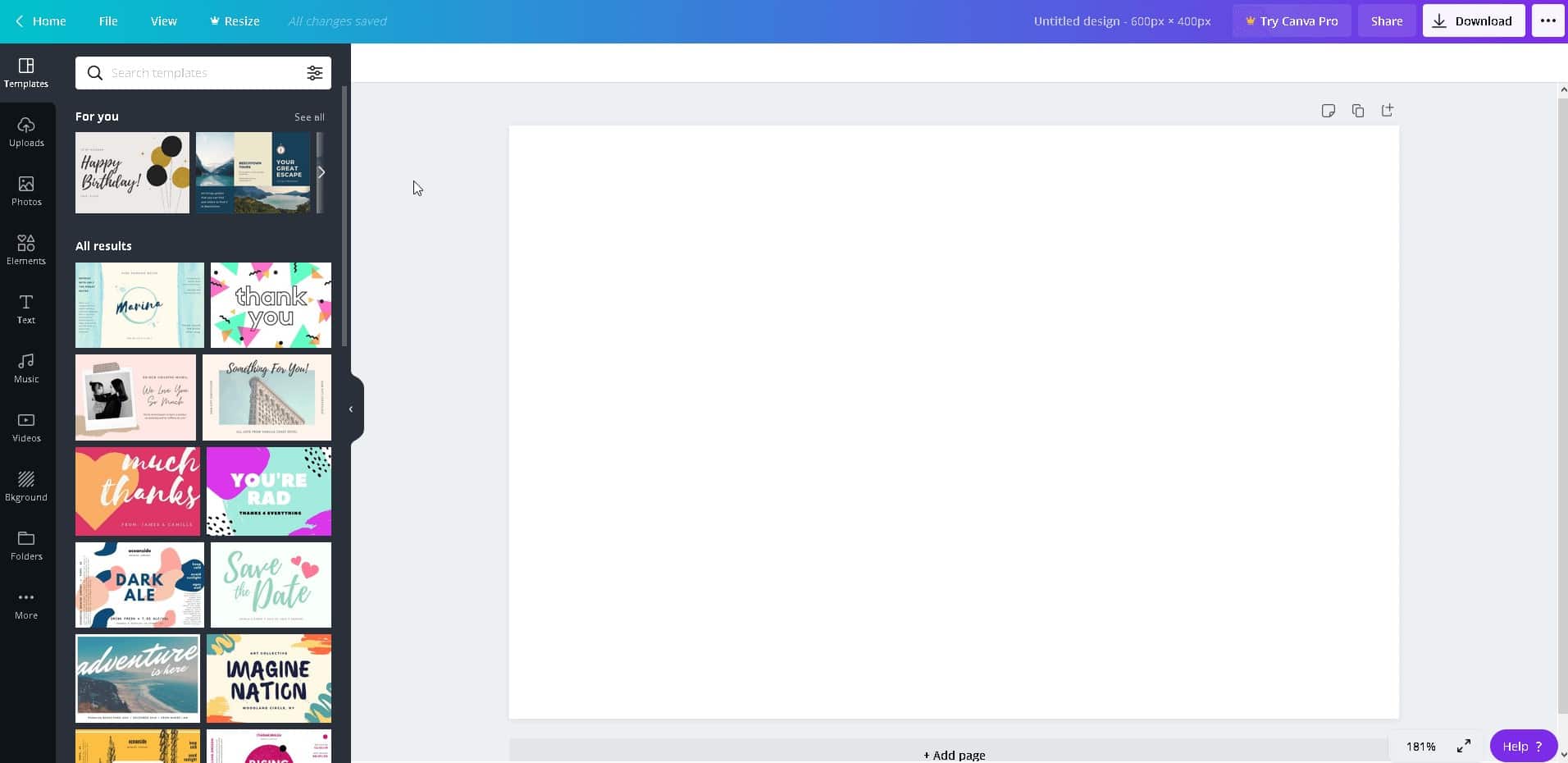Select the Save the Date template
Screen dimensions: 1568x763
pos(271,585)
